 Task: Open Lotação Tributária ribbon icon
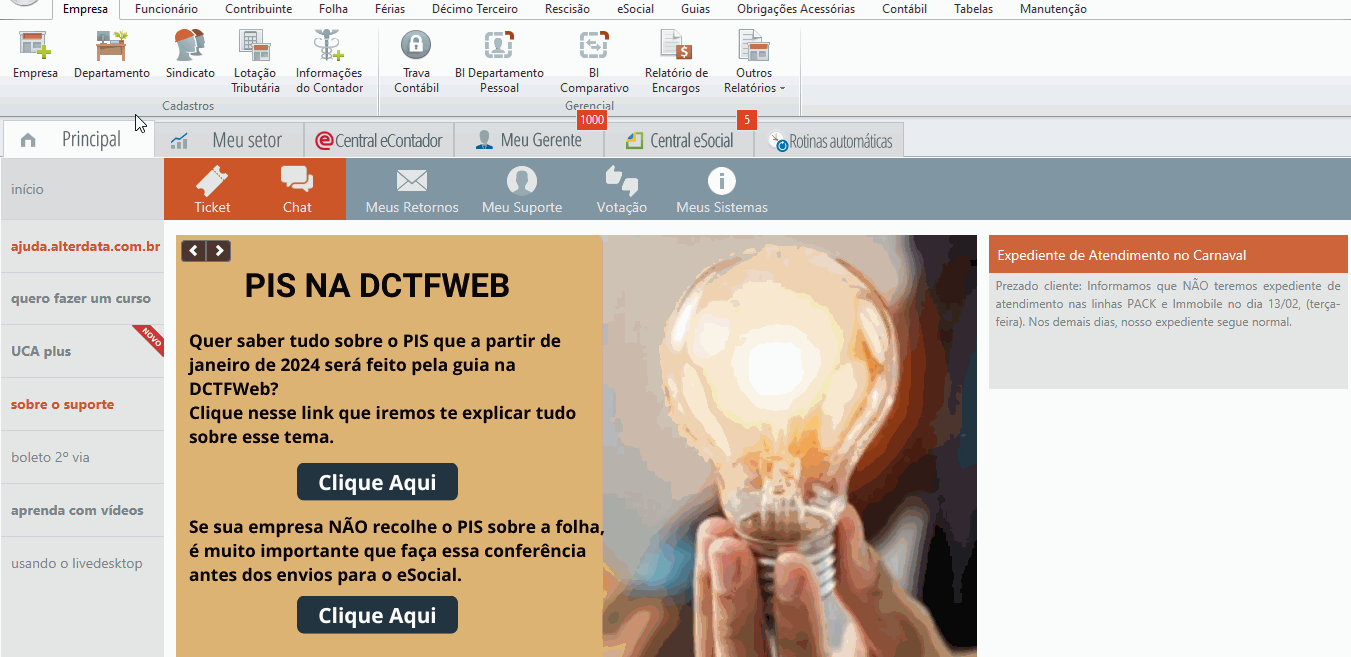255,47
